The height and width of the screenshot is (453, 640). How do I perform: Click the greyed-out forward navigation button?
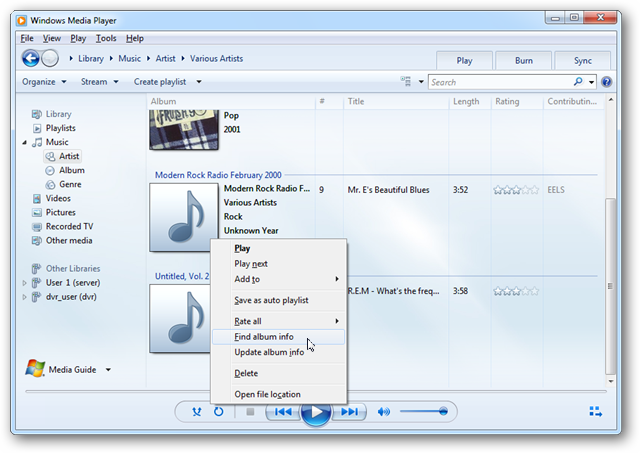[x=50, y=58]
